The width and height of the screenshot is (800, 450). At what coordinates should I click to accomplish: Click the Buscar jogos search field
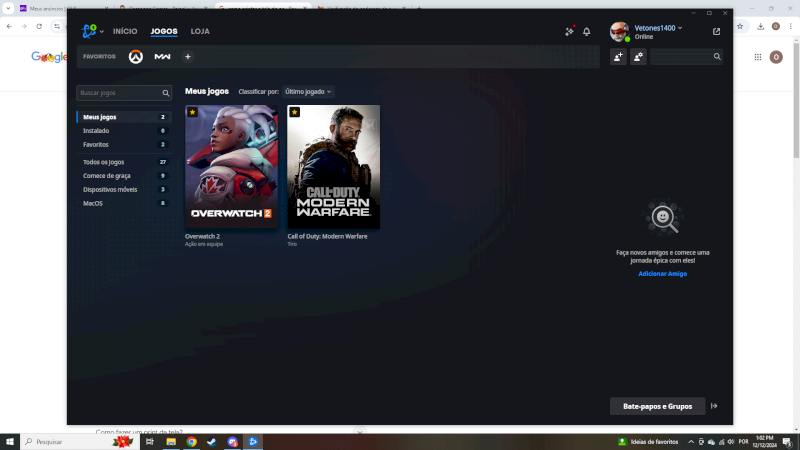[x=120, y=93]
